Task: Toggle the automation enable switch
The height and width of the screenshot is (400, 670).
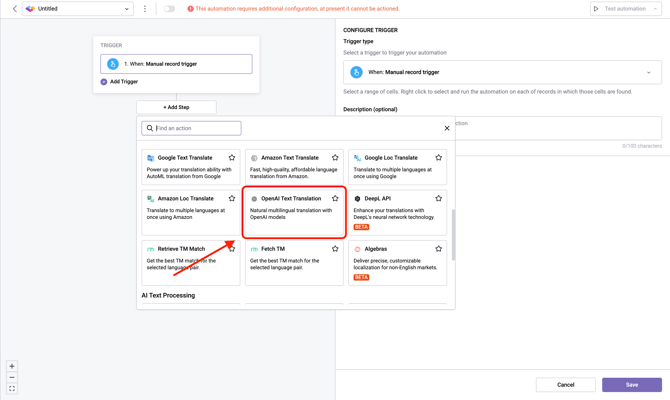Action: point(169,9)
